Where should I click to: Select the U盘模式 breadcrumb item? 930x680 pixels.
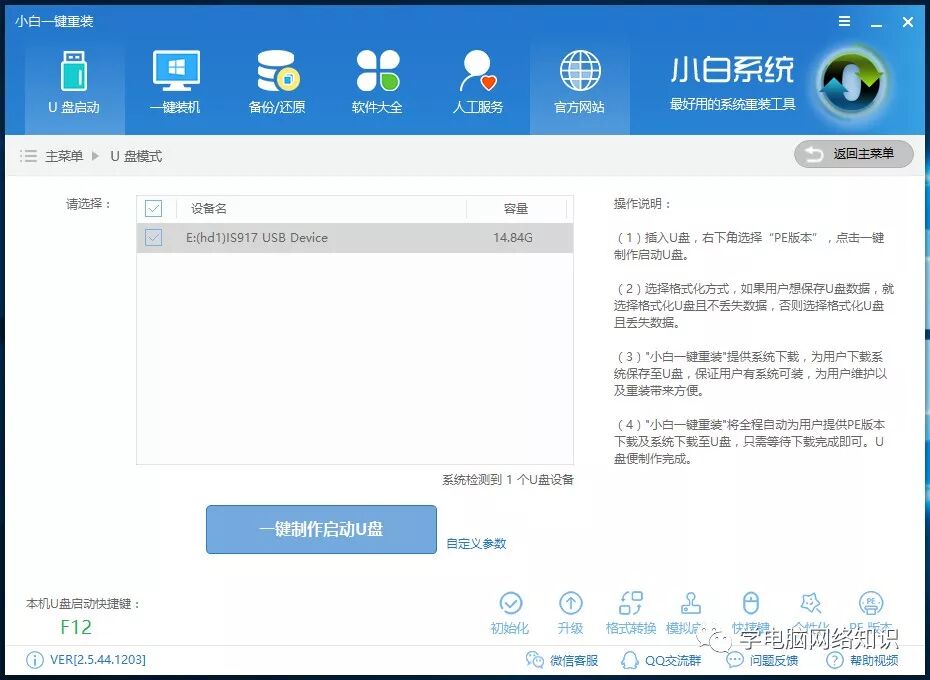tap(136, 155)
